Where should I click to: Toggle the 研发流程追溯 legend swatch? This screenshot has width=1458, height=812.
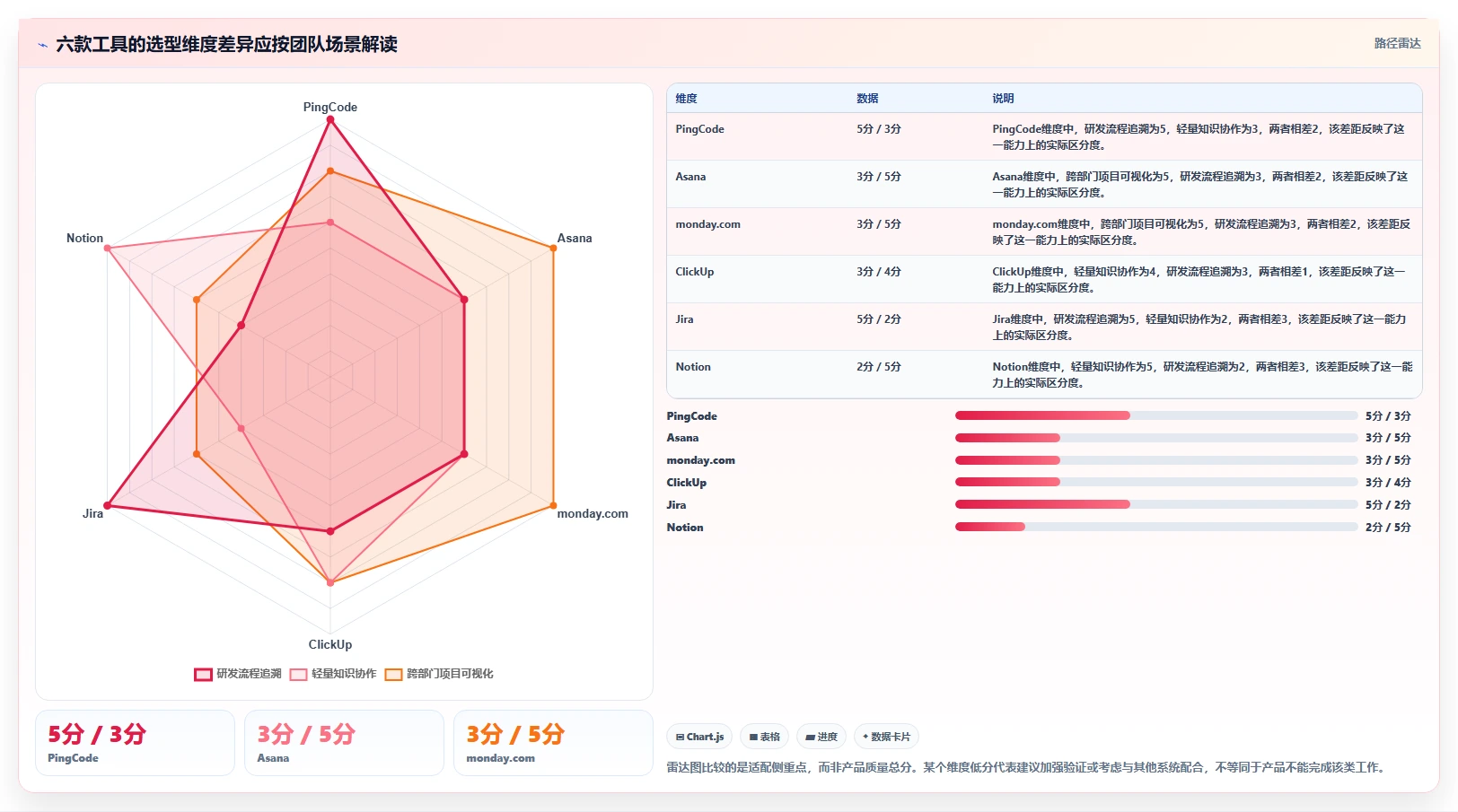[203, 675]
